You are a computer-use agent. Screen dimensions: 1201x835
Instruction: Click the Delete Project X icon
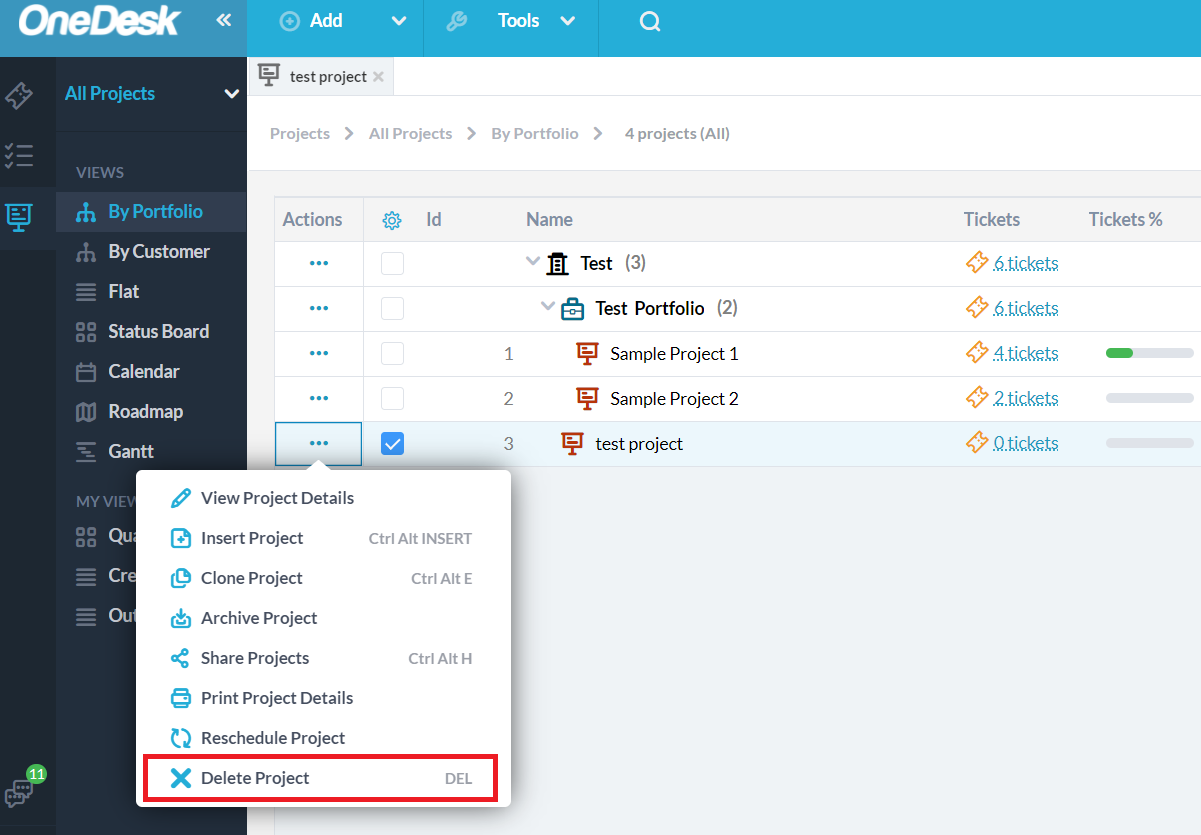point(181,778)
